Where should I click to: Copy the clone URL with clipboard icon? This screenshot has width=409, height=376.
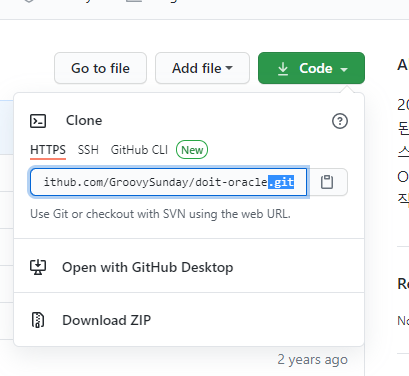coord(327,182)
